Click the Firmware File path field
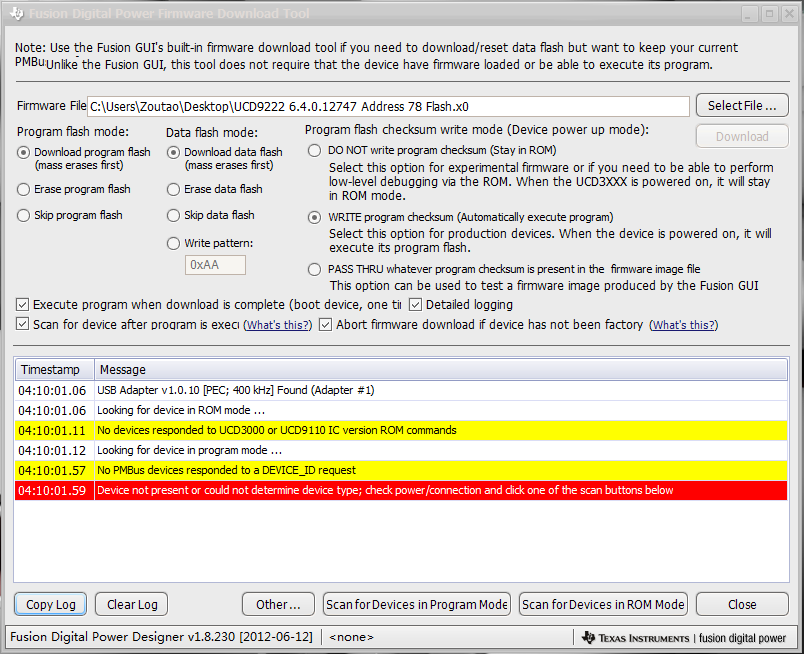This screenshot has height=654, width=804. point(388,107)
